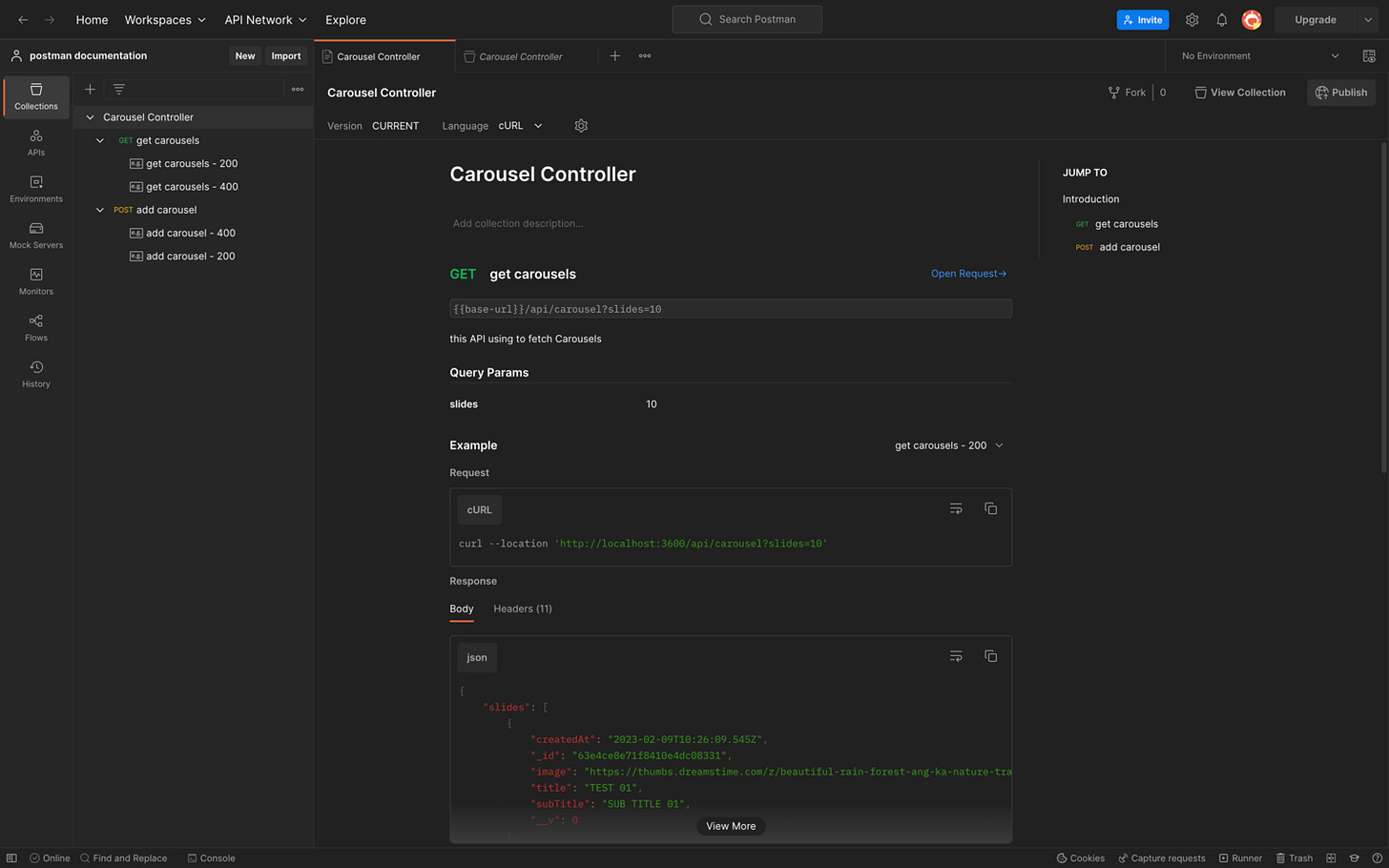Follow the Open Request link
The width and height of the screenshot is (1389, 868).
point(968,274)
